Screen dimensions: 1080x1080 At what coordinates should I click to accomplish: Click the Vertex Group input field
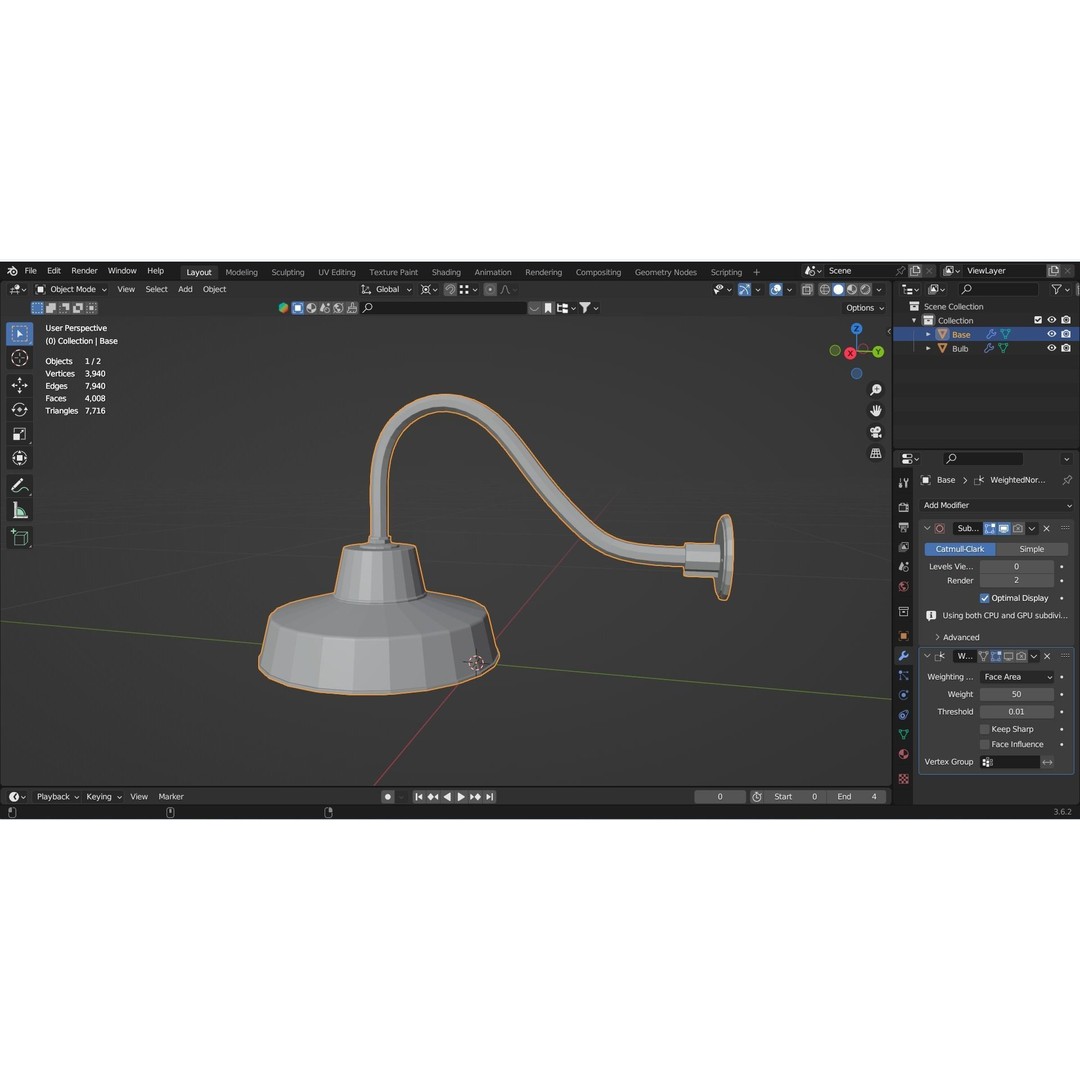(1010, 762)
